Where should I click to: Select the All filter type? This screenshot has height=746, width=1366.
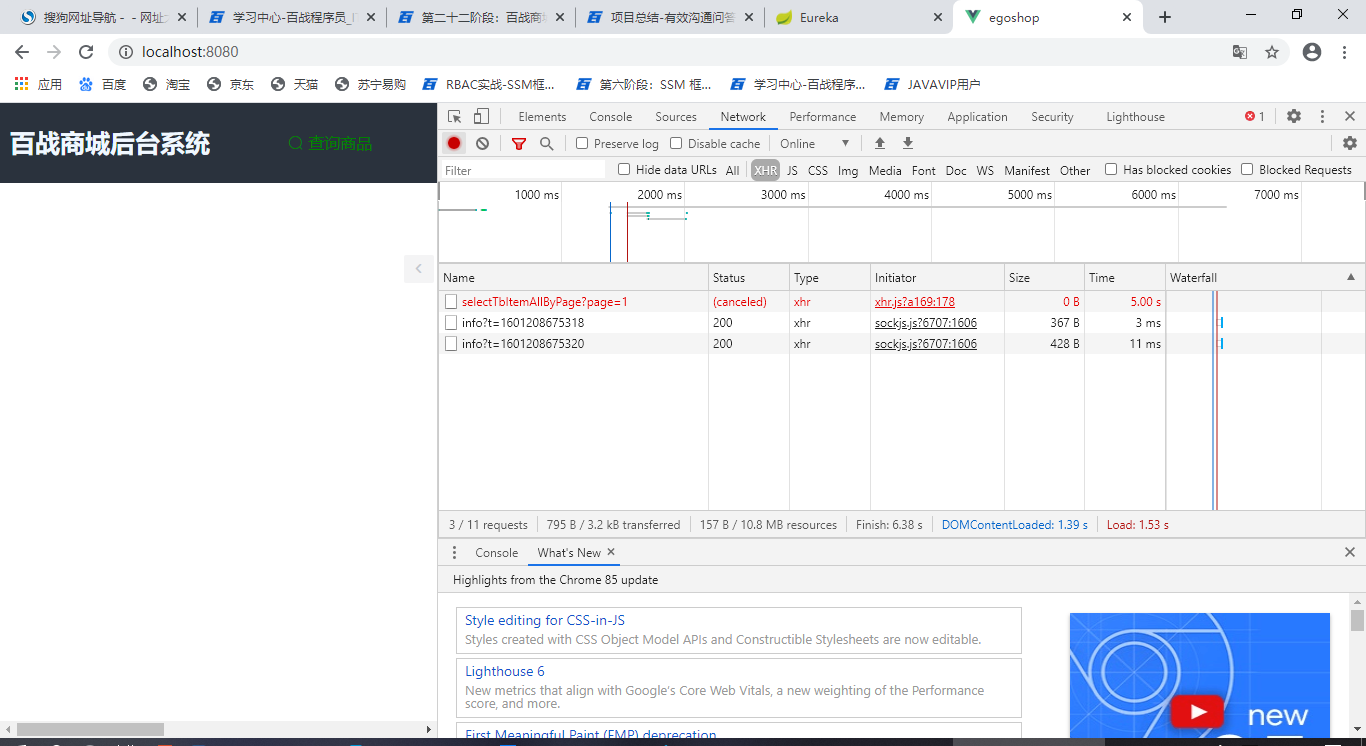pos(733,170)
